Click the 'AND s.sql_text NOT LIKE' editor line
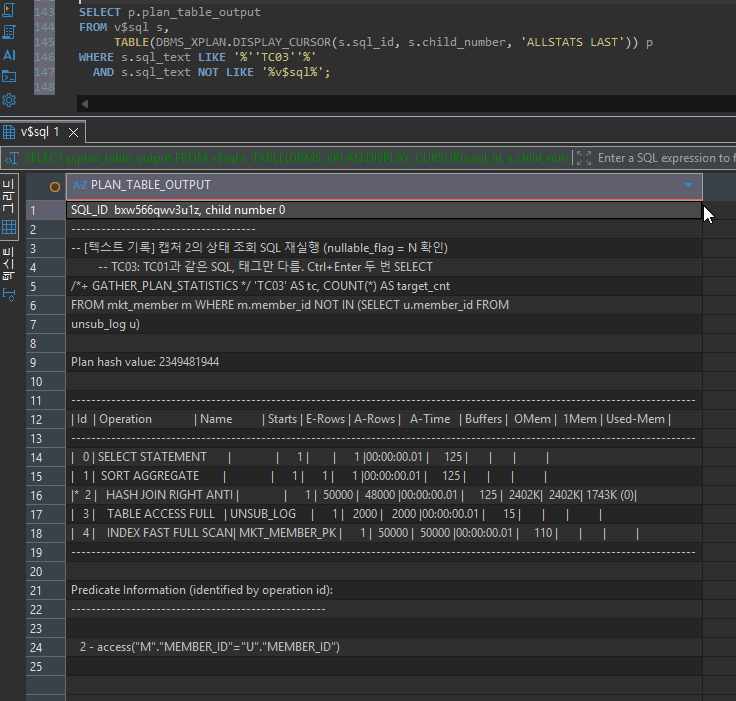Image resolution: width=736 pixels, height=701 pixels. tap(212, 72)
